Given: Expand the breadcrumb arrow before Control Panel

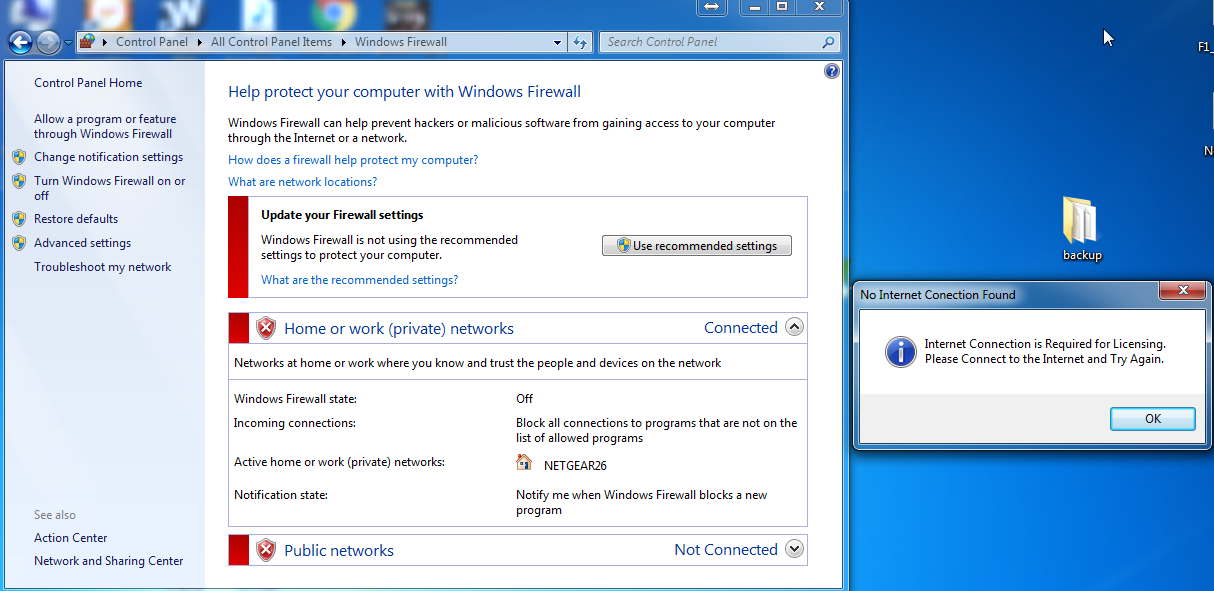Looking at the screenshot, I should pyautogui.click(x=106, y=42).
